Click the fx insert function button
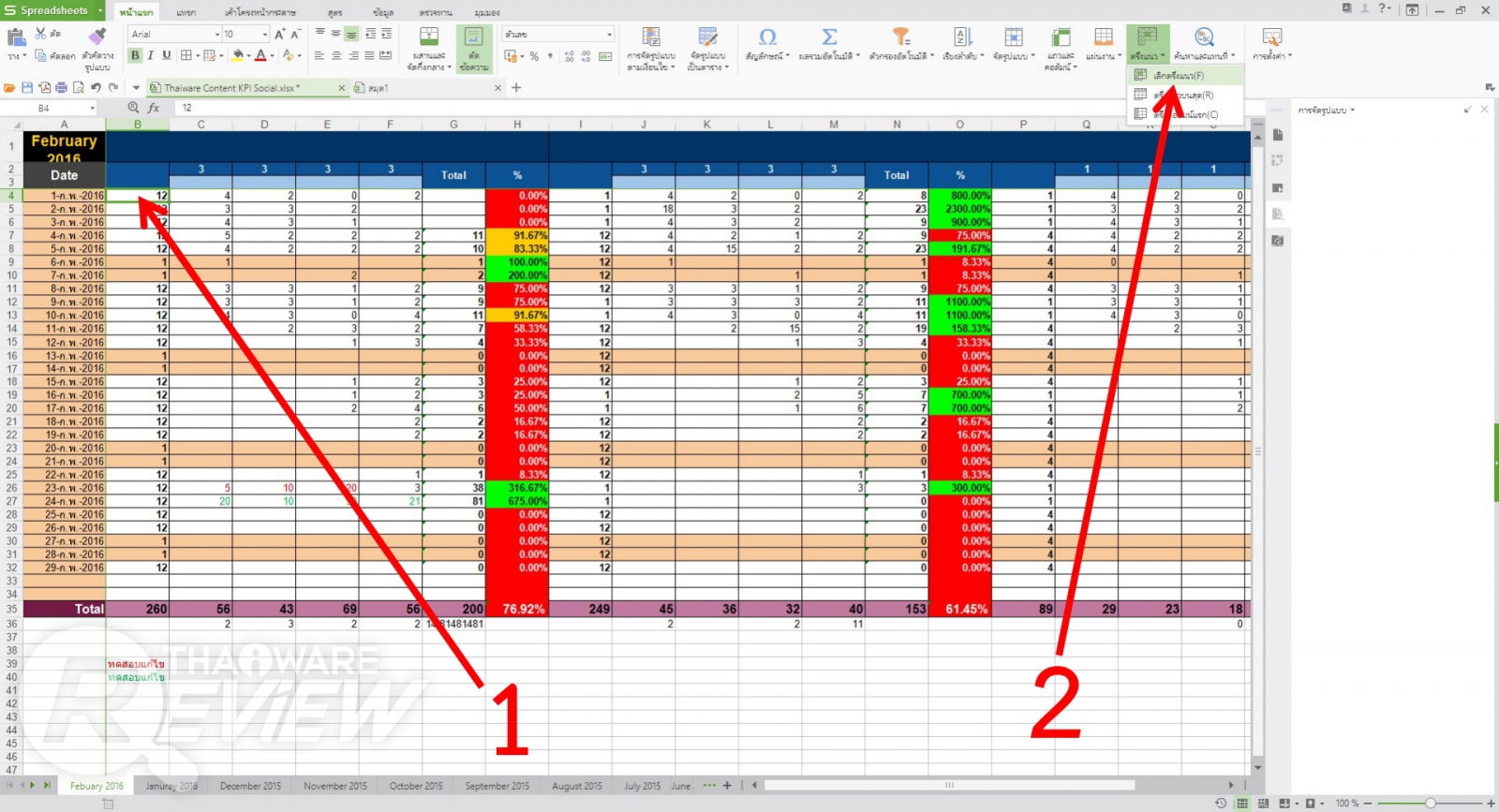1499x812 pixels. point(154,108)
